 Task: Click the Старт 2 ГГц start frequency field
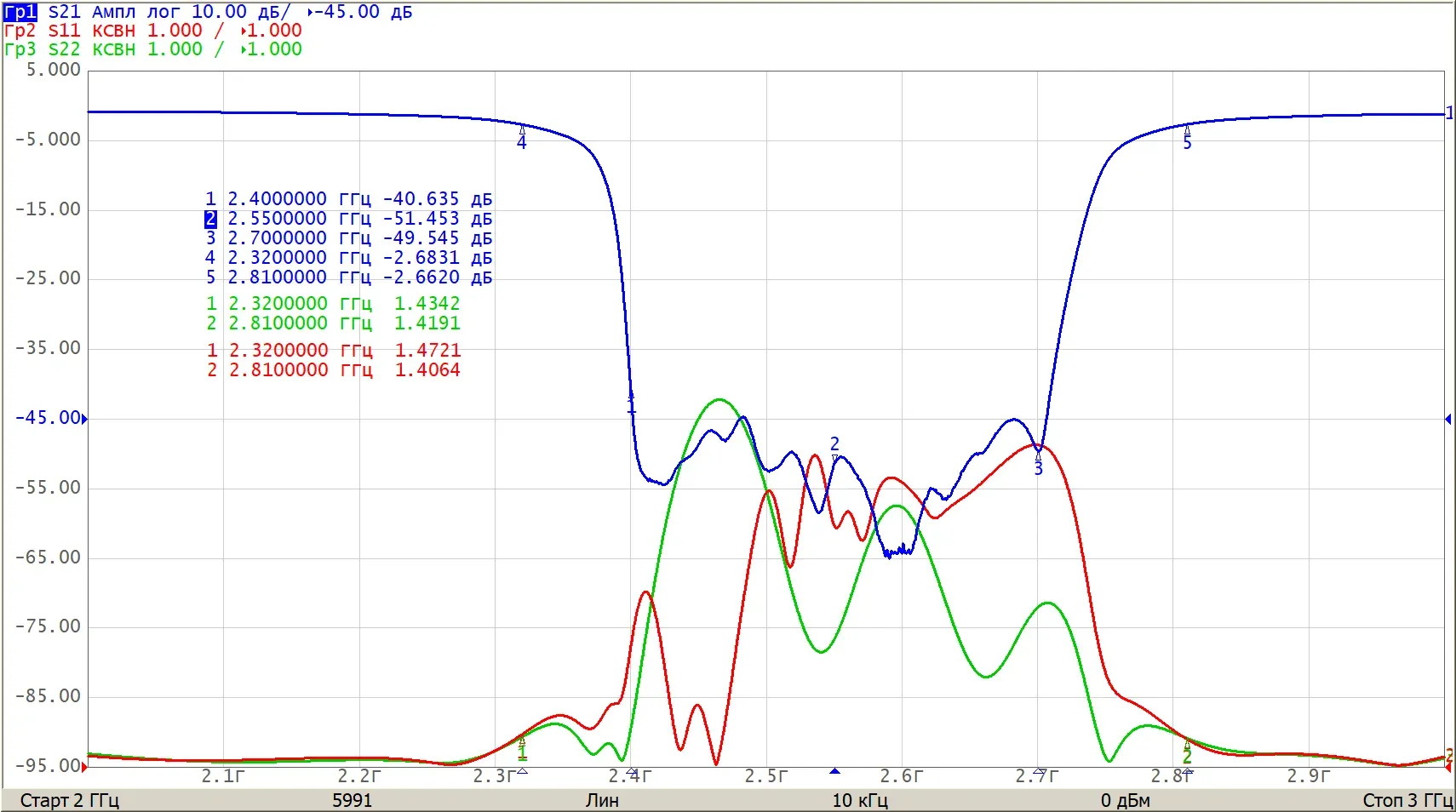pos(70,800)
